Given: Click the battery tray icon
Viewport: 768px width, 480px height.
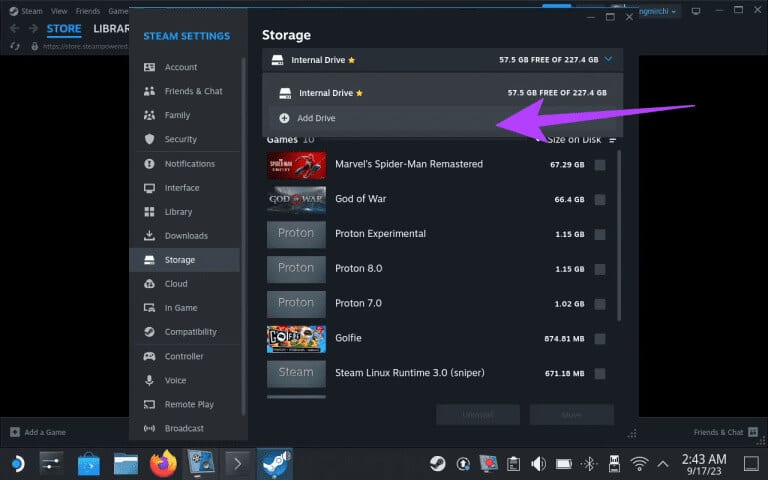Looking at the screenshot, I should [x=564, y=463].
